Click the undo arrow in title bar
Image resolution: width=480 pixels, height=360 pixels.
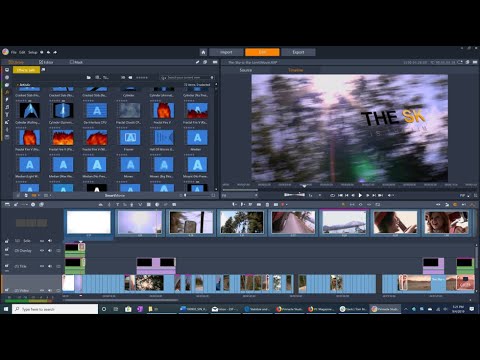(x=49, y=52)
